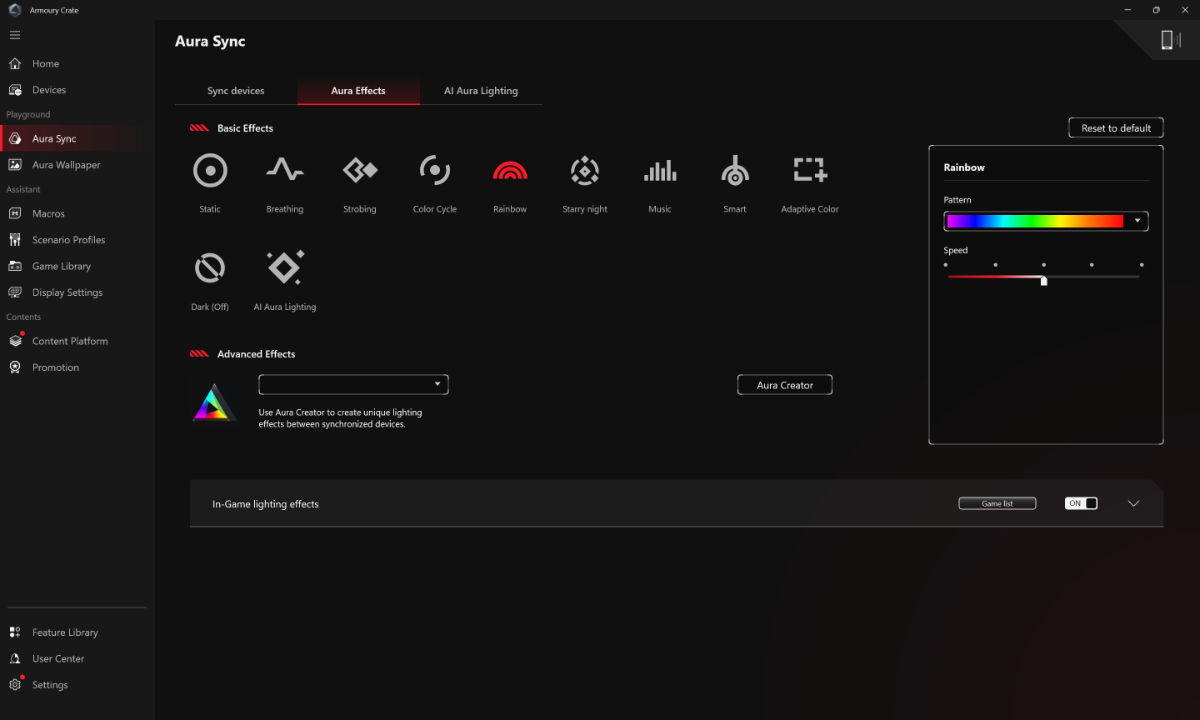Open Aura Sync in sidebar
Viewport: 1200px width, 720px height.
point(54,139)
